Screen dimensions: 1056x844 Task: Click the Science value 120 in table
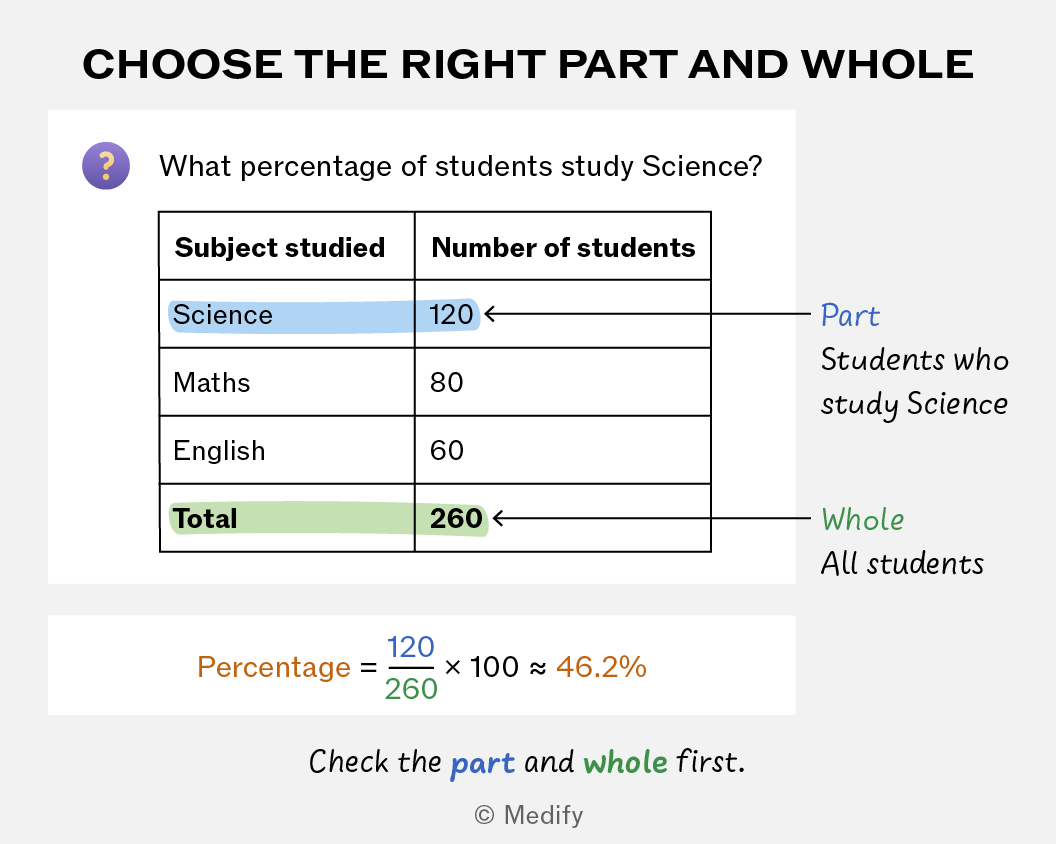click(451, 315)
